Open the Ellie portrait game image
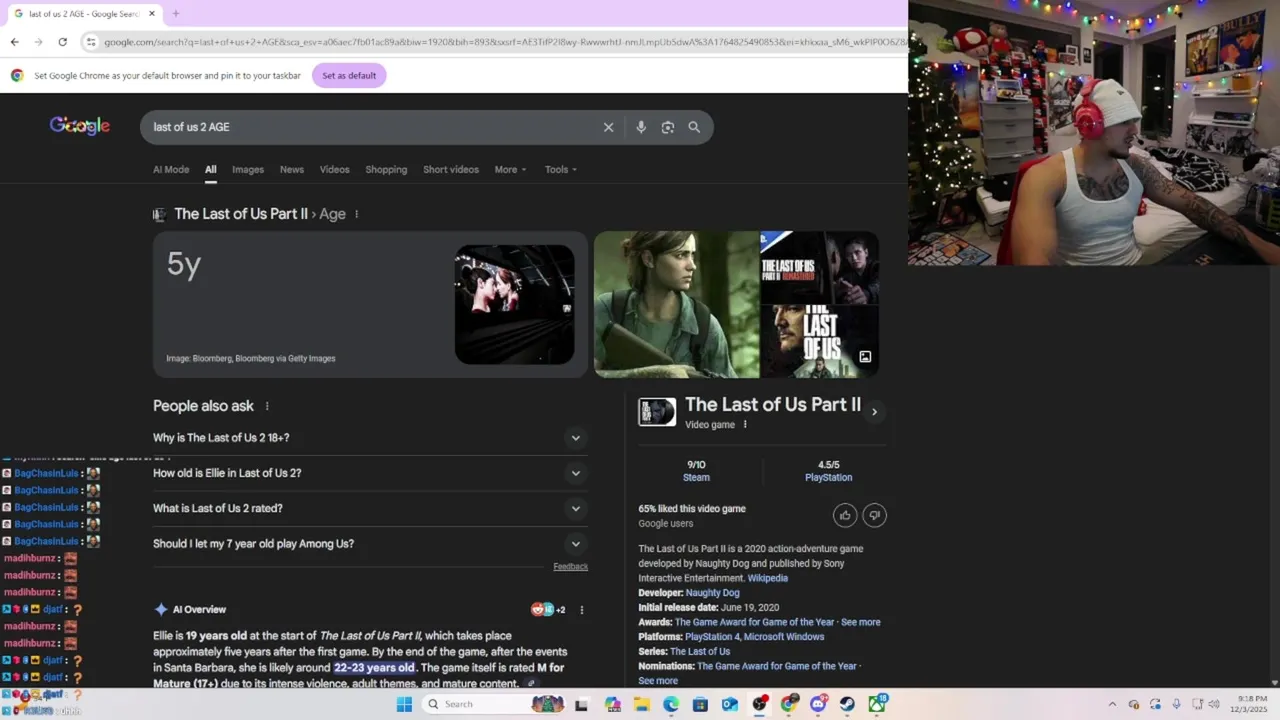 pos(677,305)
